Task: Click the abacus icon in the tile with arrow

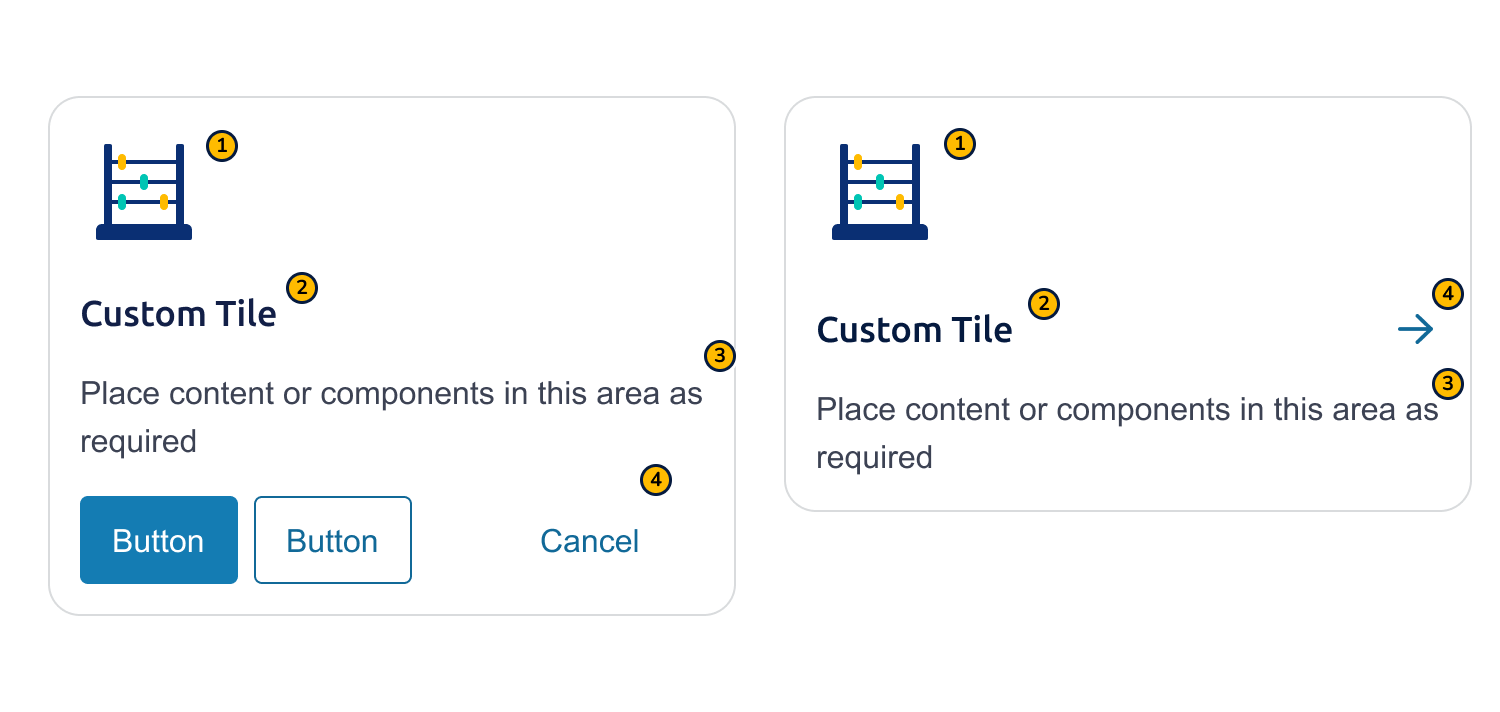Action: pos(880,192)
